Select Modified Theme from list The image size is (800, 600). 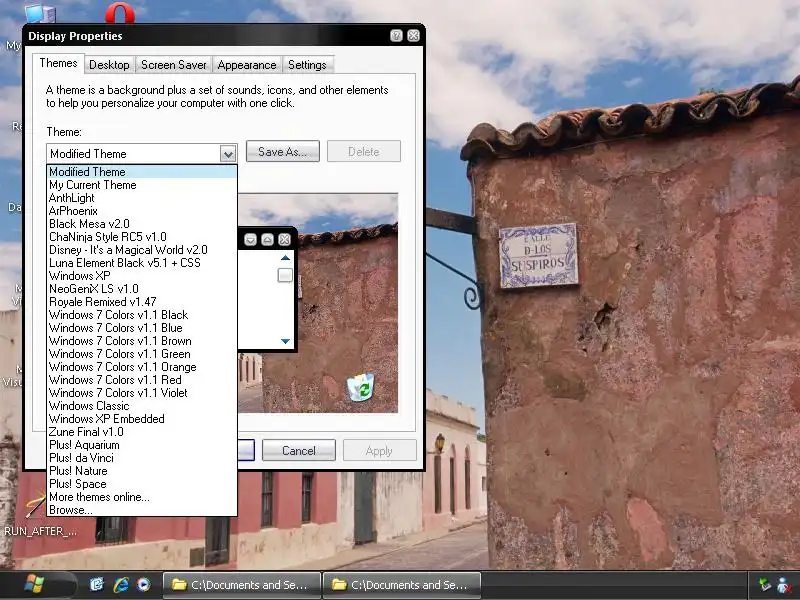[142, 172]
